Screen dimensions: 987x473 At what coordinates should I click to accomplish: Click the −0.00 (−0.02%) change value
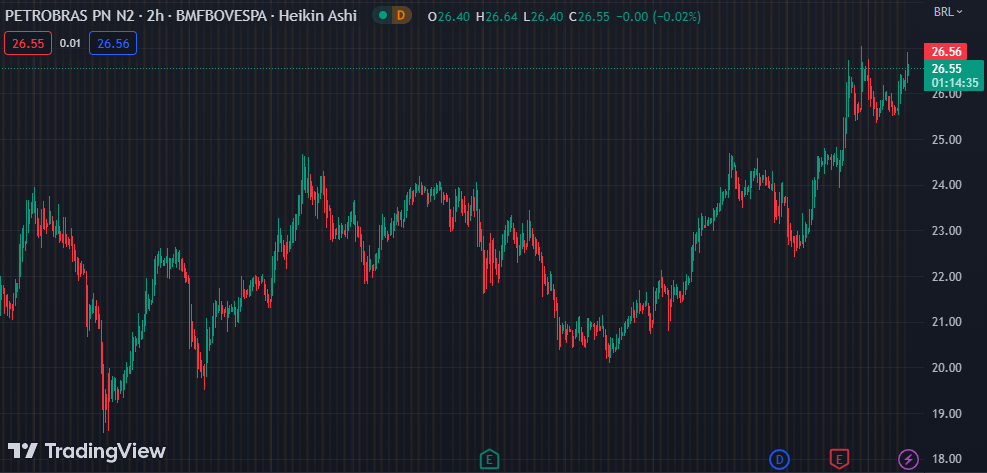point(658,17)
